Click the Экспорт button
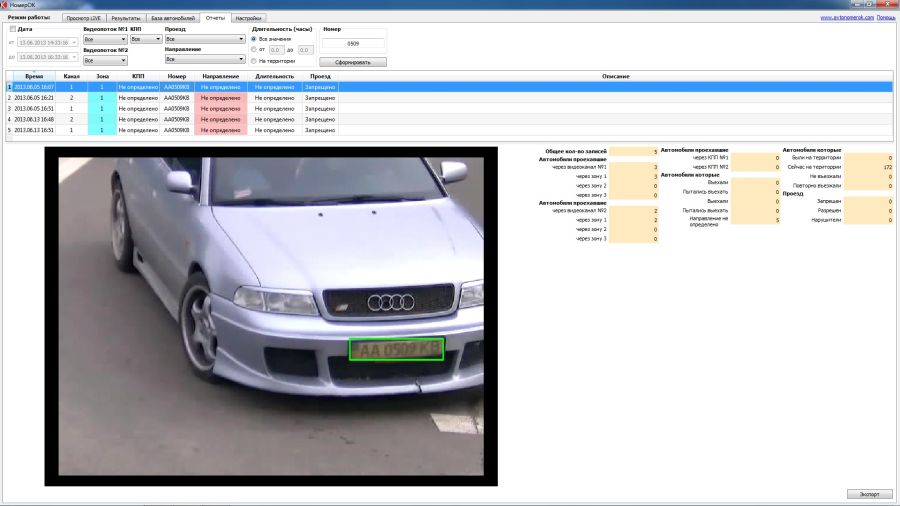900x506 pixels. click(x=870, y=494)
